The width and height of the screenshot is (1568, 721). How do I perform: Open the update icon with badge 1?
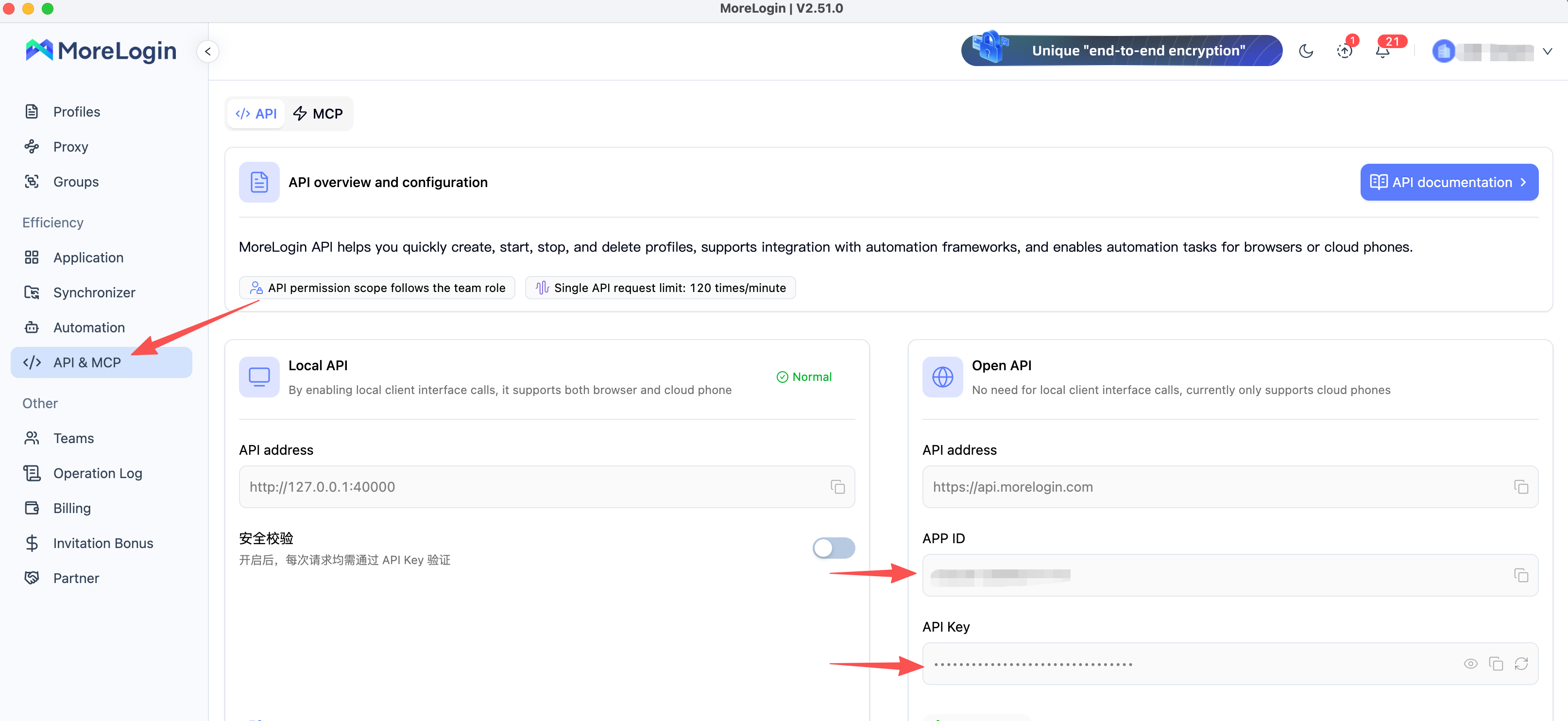pyautogui.click(x=1345, y=51)
